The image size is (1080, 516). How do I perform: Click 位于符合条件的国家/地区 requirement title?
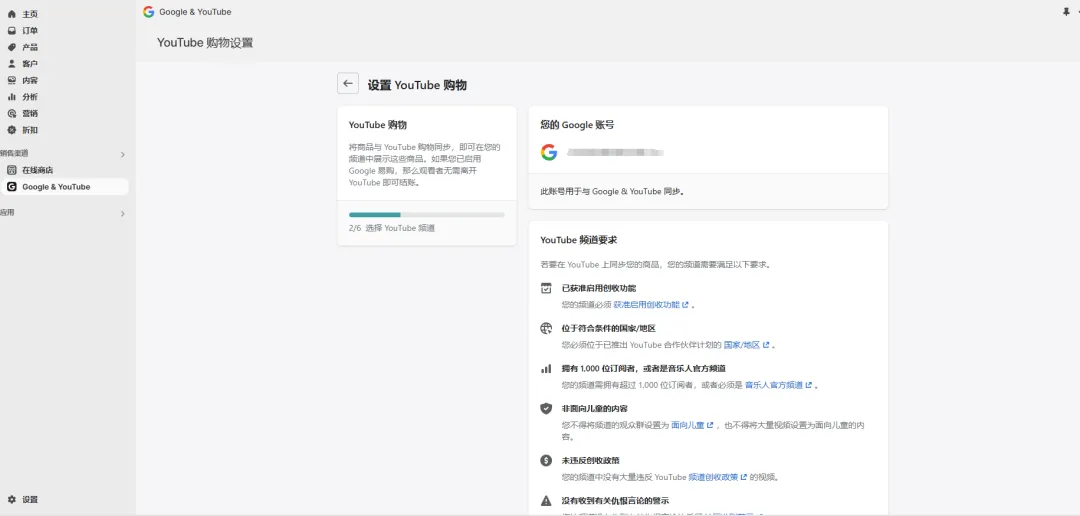609,328
